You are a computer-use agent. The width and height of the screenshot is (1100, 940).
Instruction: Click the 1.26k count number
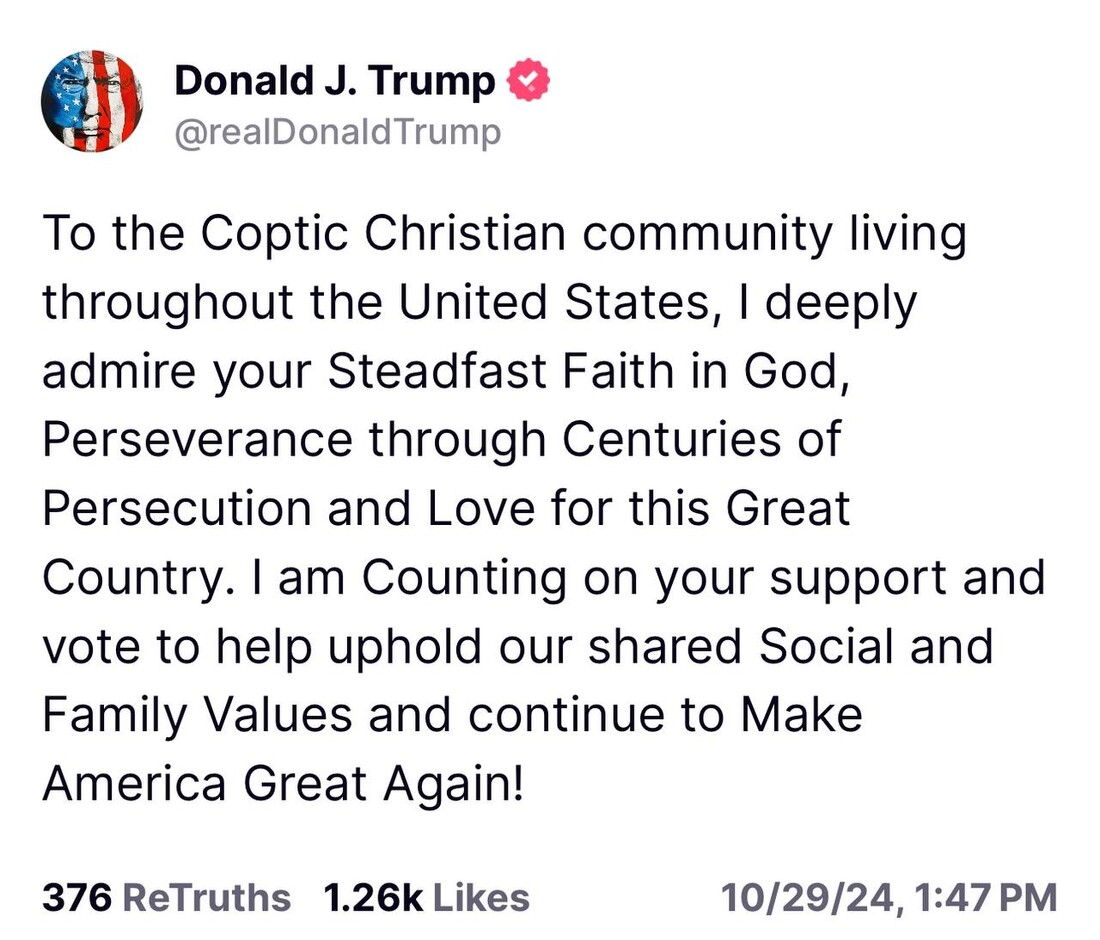pyautogui.click(x=372, y=897)
